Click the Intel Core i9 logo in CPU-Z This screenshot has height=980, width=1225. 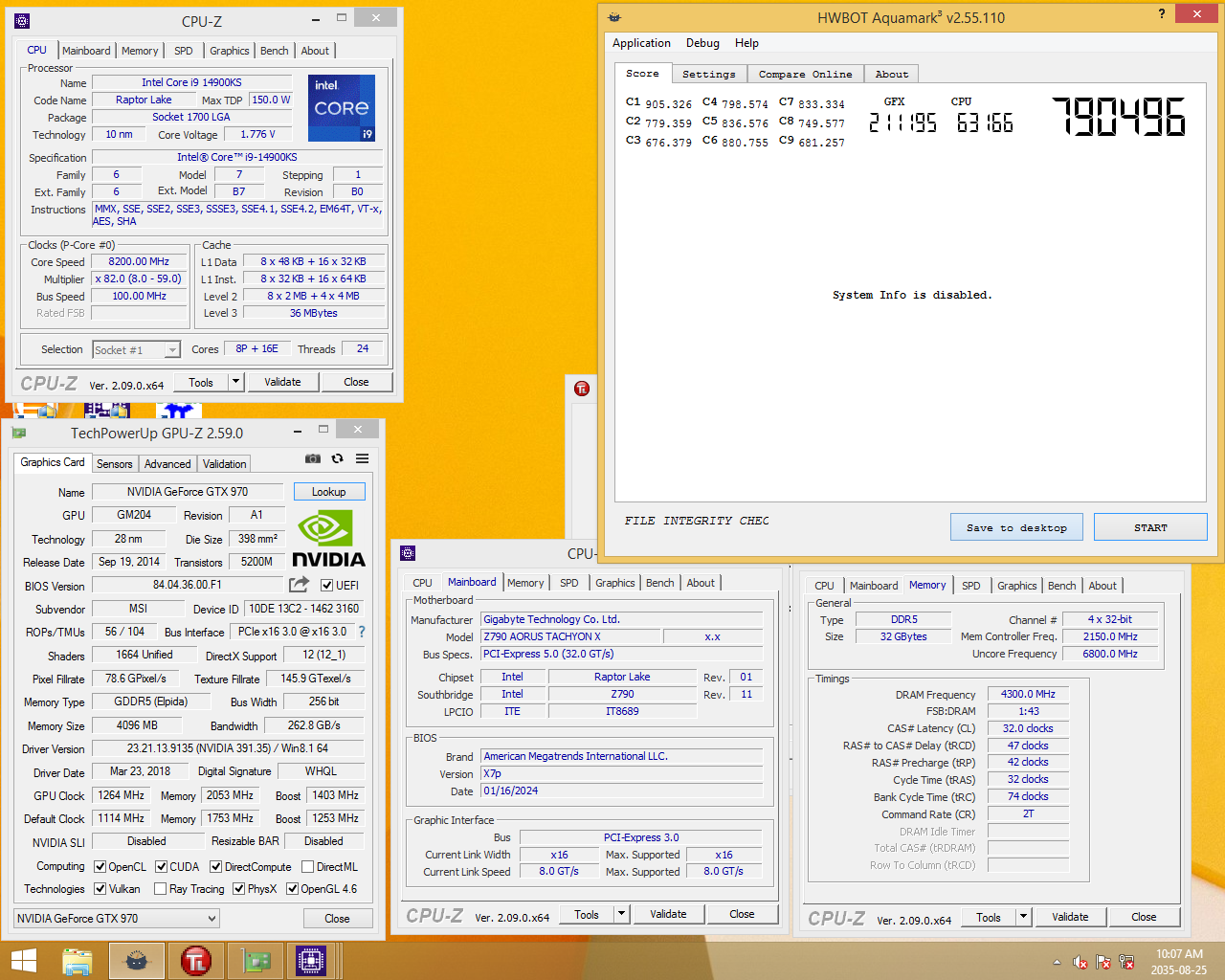pos(342,108)
